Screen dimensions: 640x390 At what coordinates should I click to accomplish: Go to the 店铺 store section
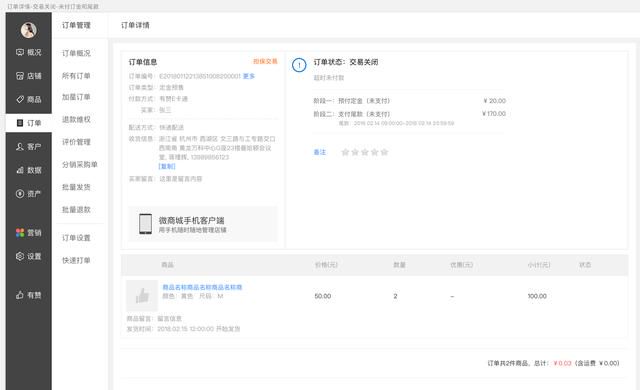(x=29, y=76)
